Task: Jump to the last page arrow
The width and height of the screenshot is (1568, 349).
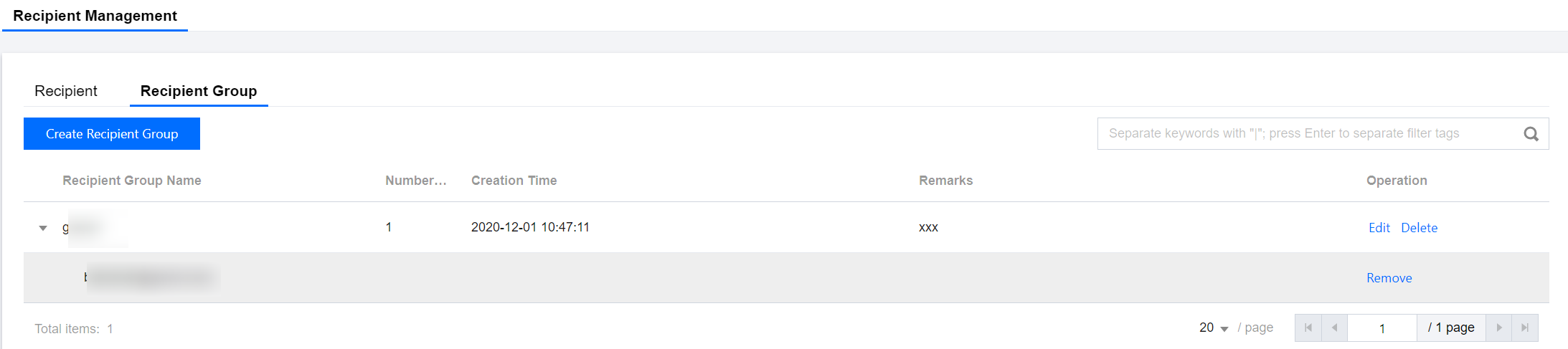Action: pyautogui.click(x=1525, y=328)
